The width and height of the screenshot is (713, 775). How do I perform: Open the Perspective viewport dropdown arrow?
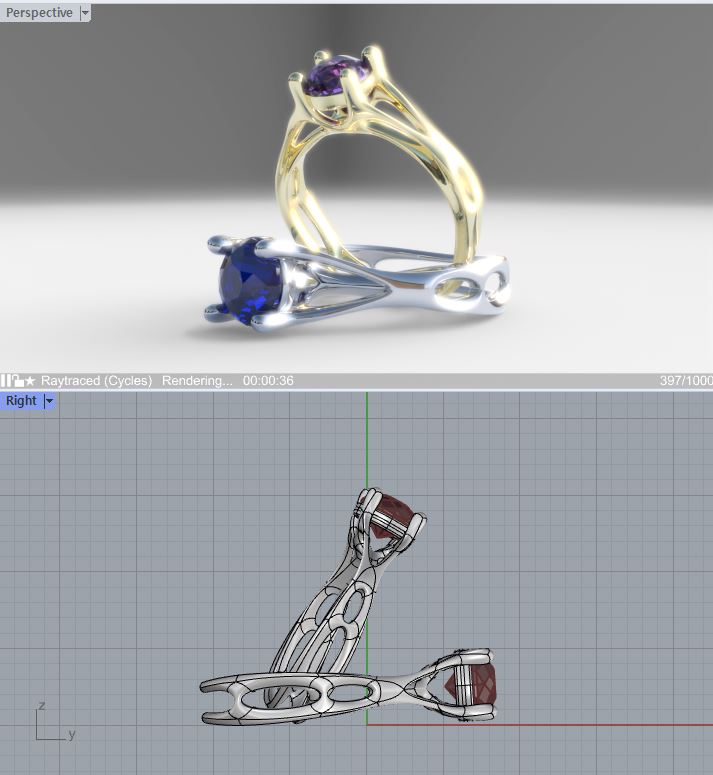(85, 13)
